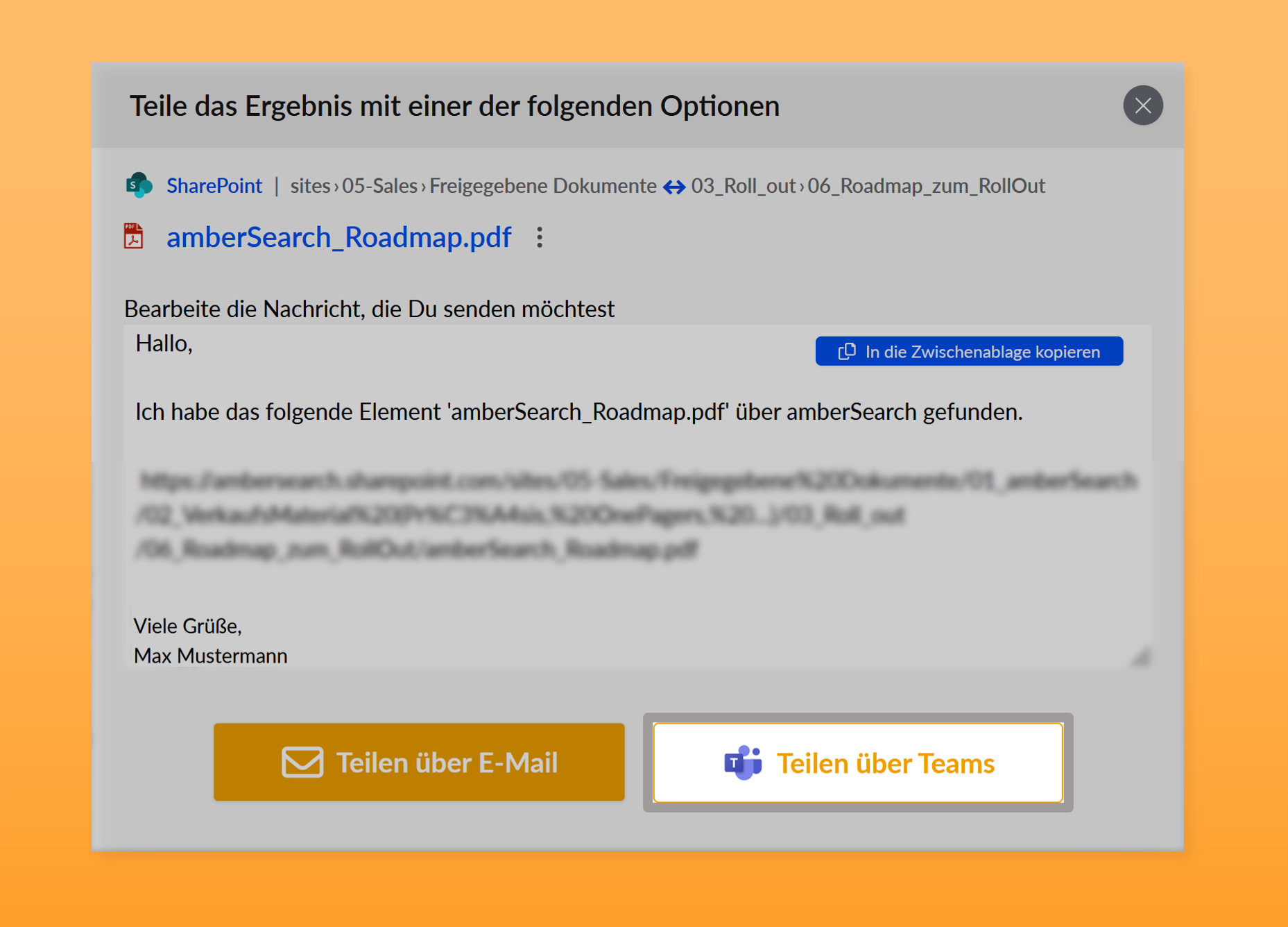Open amberSearch_Roadmap.pdf link
Viewport: 1288px width, 927px height.
[338, 237]
